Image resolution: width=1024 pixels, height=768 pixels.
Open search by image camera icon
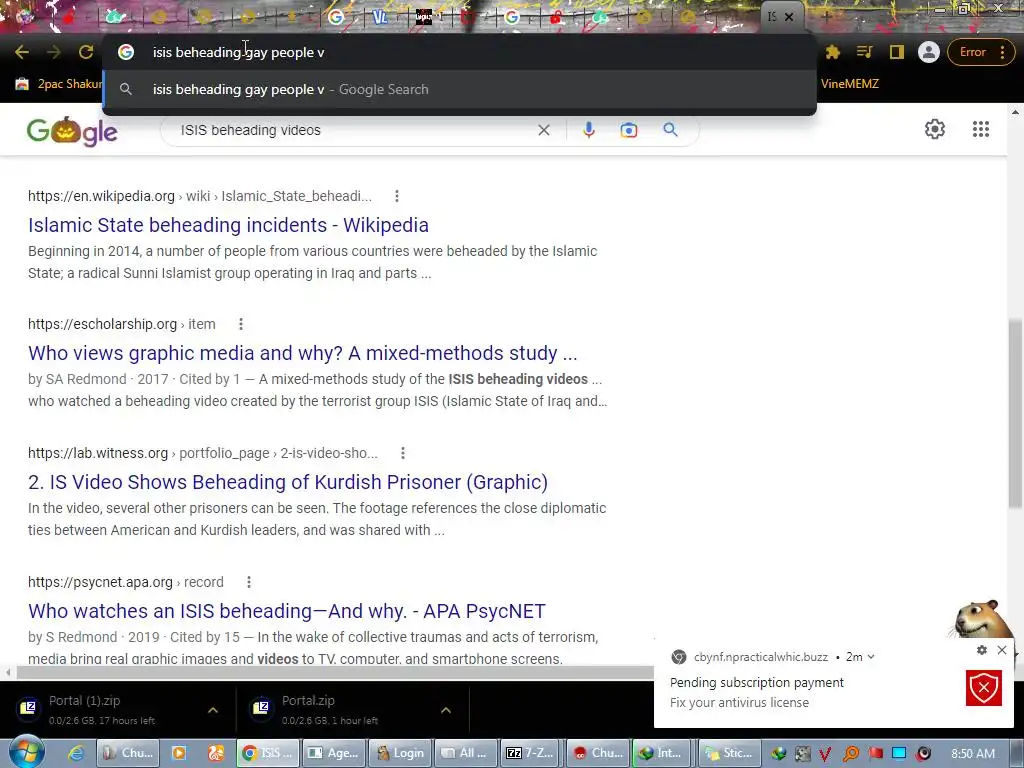pyautogui.click(x=628, y=130)
